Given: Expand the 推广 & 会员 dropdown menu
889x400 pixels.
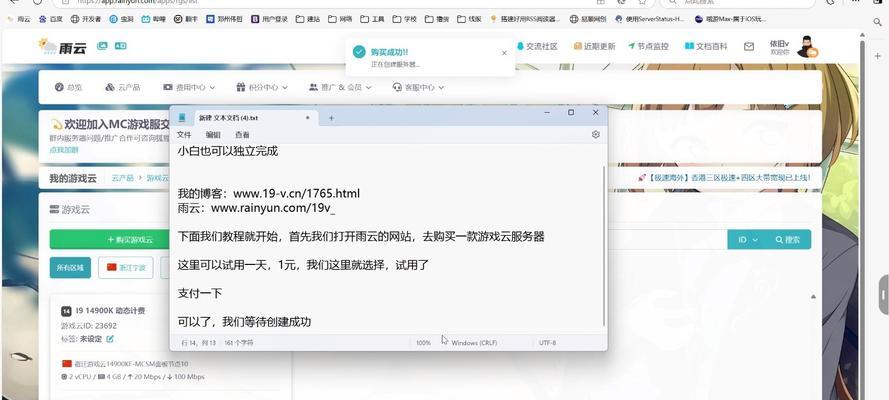Looking at the screenshot, I should tap(340, 87).
